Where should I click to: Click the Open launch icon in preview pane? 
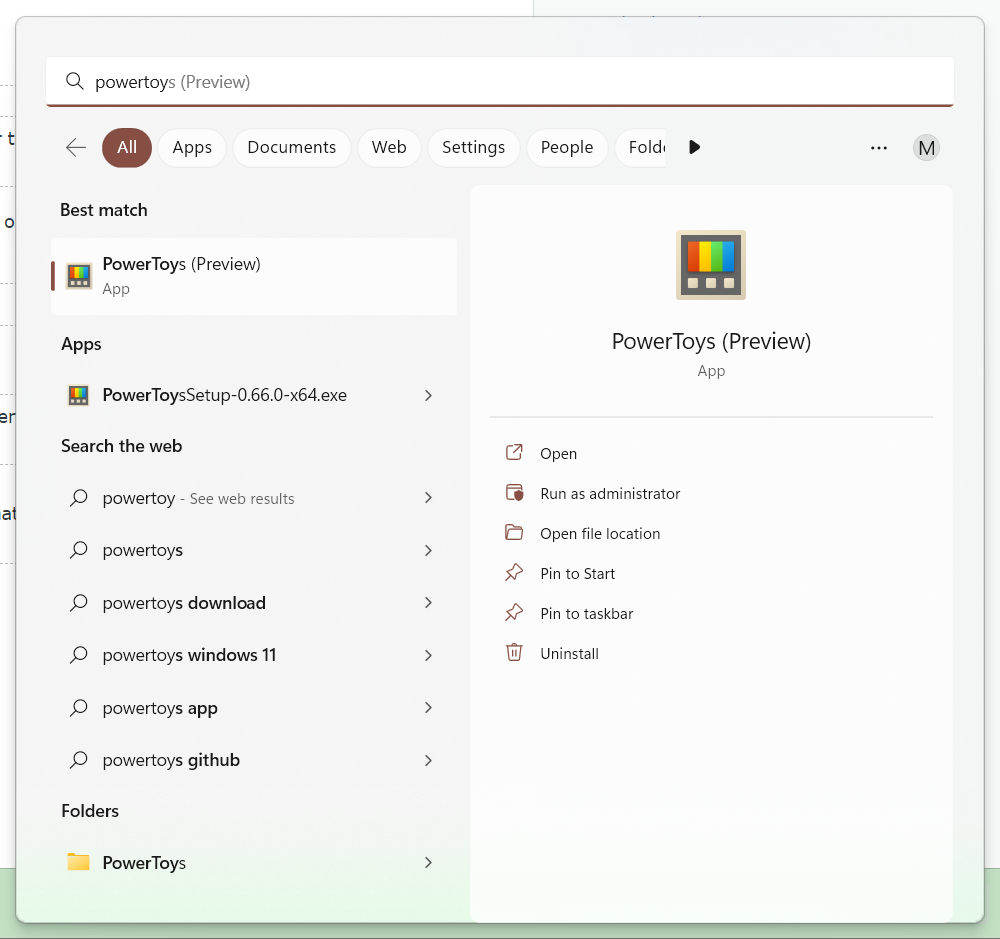tap(514, 453)
